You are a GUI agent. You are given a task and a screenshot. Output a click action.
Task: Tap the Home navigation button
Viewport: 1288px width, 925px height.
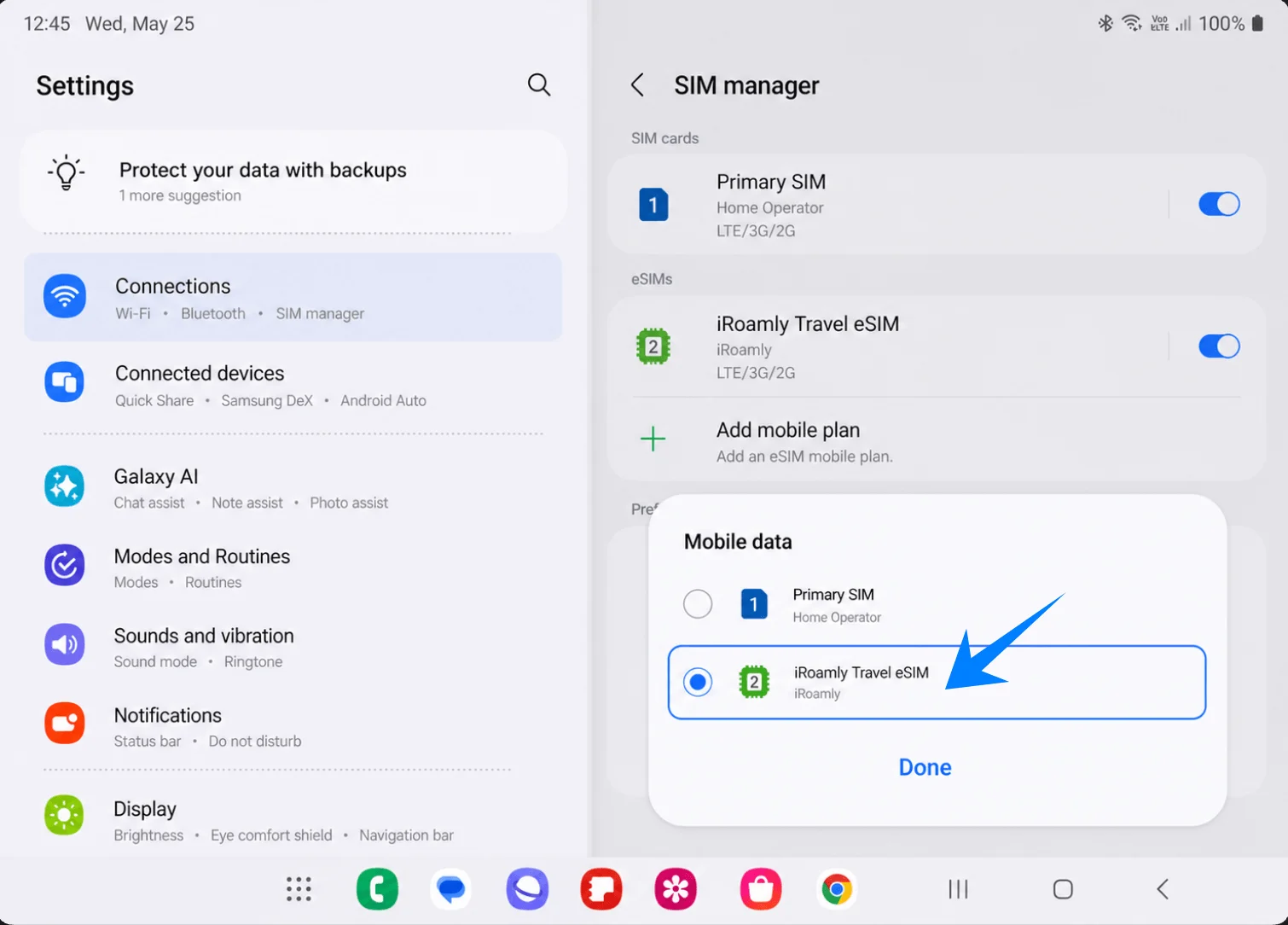pos(1063,889)
